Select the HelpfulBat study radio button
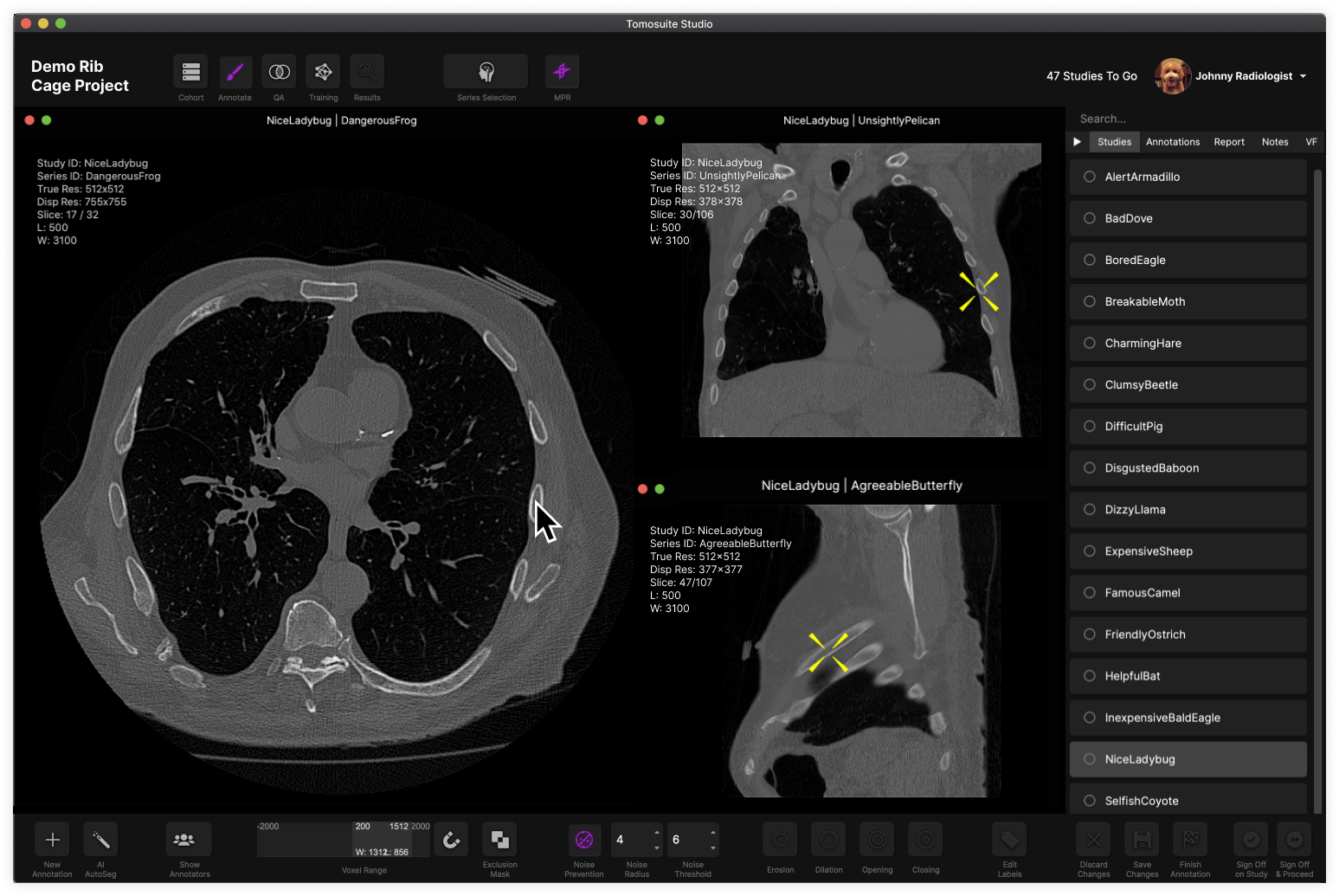This screenshot has height=896, width=1339. 1090,676
